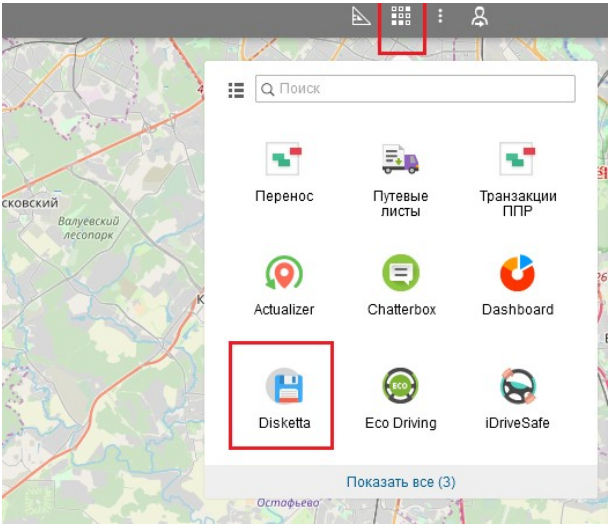Expand list via Показать все (3)
The image size is (612, 529).
401,482
